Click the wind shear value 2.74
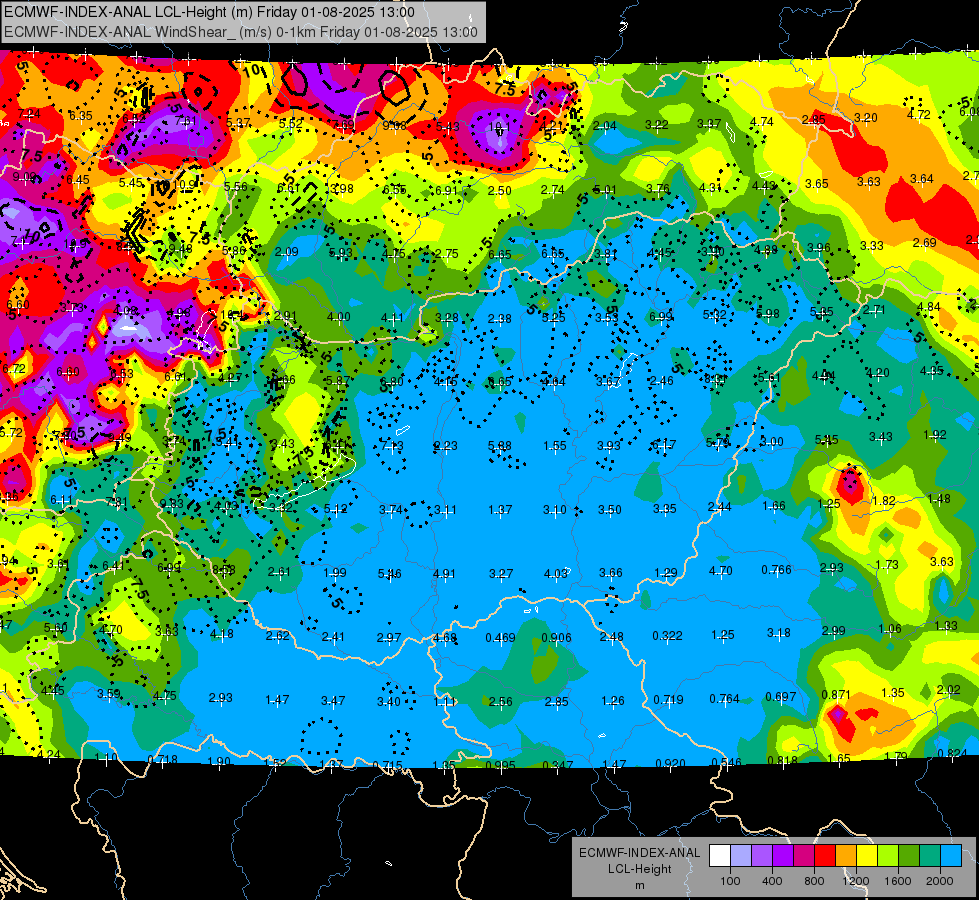Screen dimensions: 979x900 [552, 190]
